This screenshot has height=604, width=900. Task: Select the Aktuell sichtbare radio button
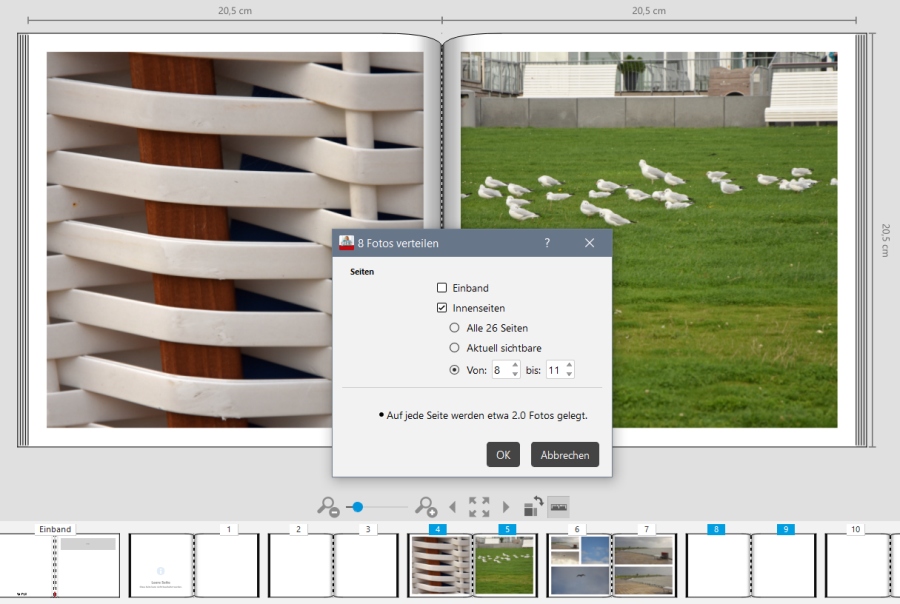pos(455,348)
